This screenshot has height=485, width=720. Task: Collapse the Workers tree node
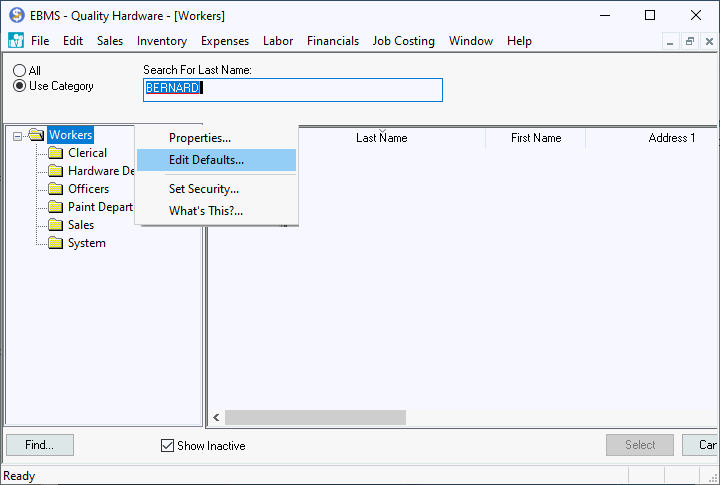tap(18, 136)
